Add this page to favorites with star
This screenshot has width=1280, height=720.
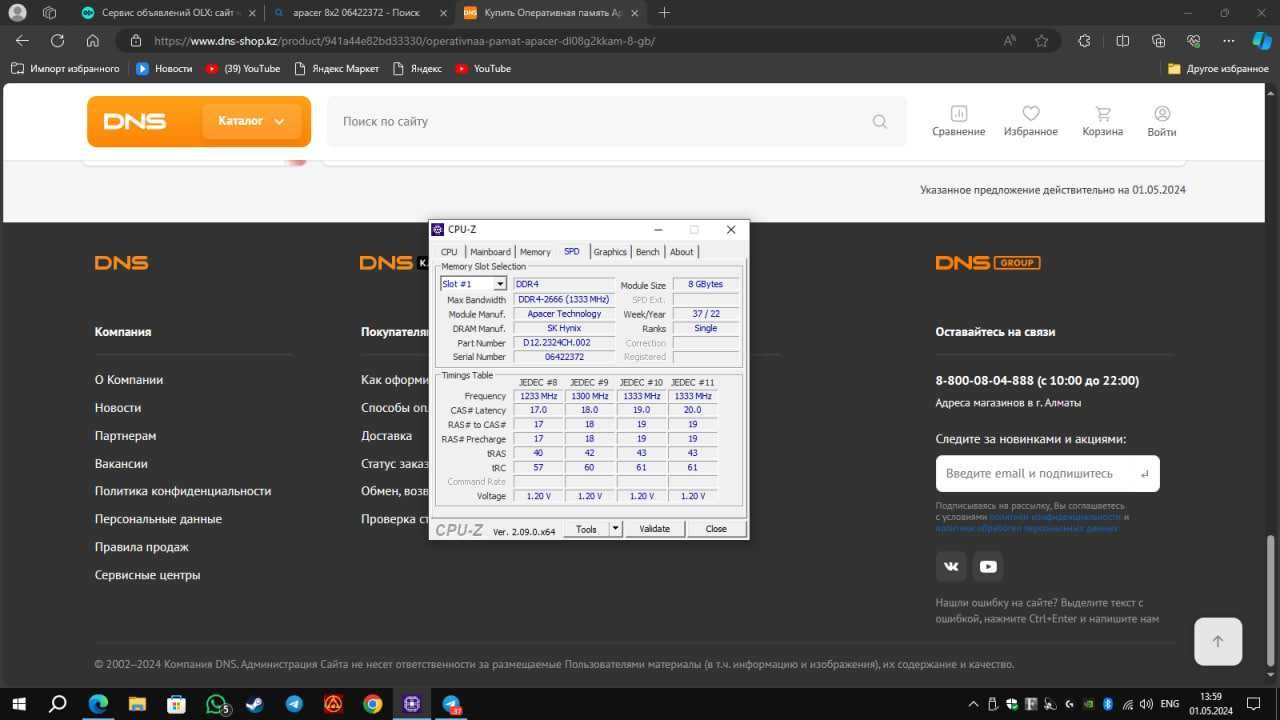pyautogui.click(x=1041, y=41)
